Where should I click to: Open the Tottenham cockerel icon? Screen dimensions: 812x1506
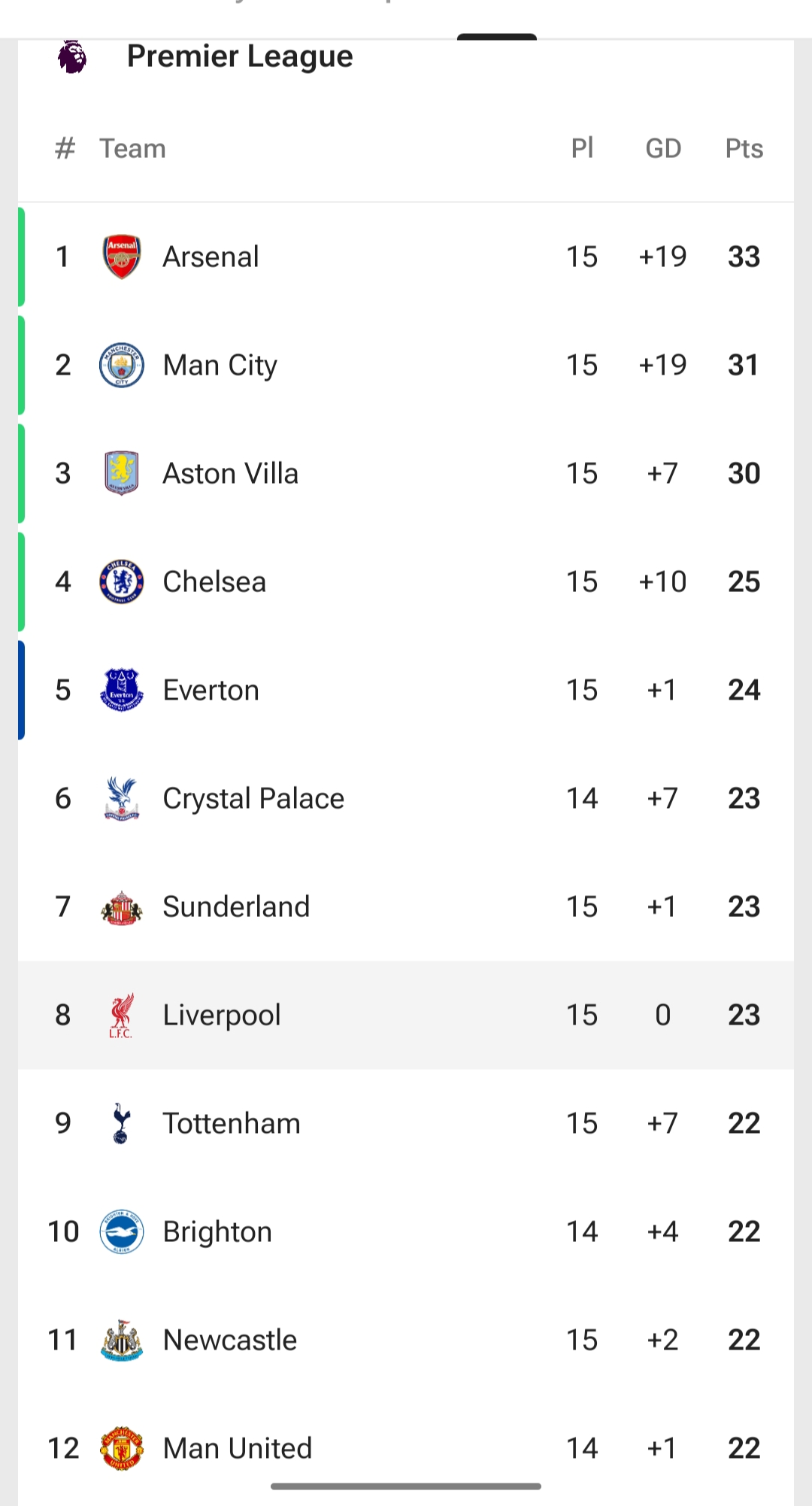(x=121, y=1123)
